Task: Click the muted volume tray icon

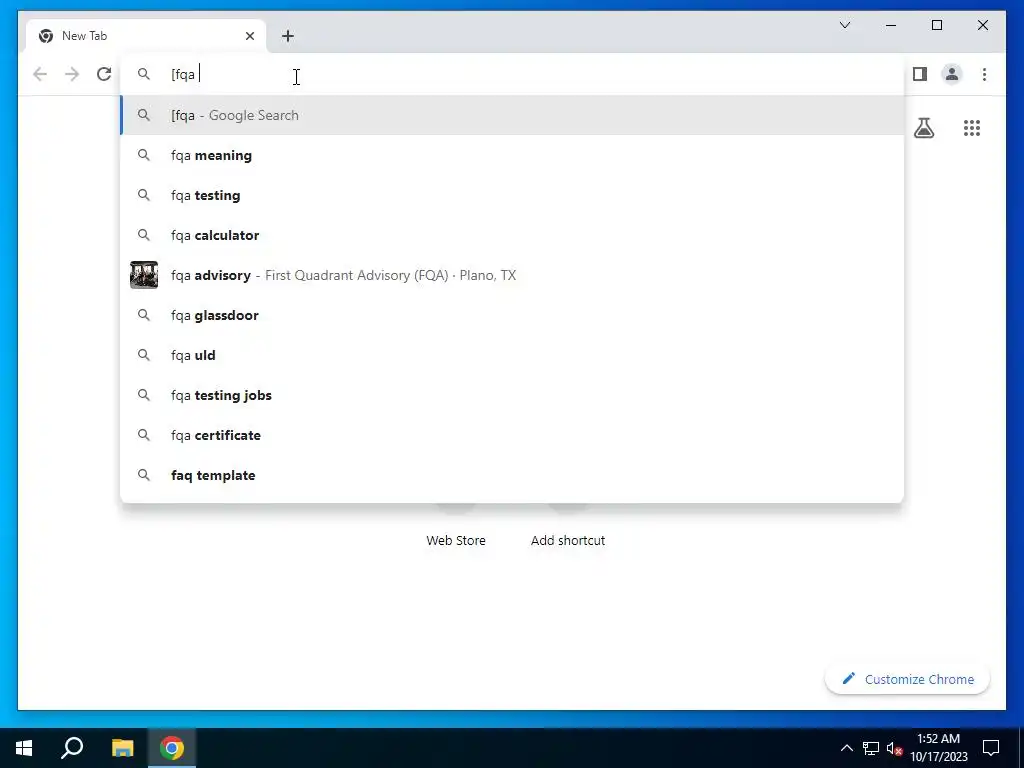Action: [x=895, y=748]
